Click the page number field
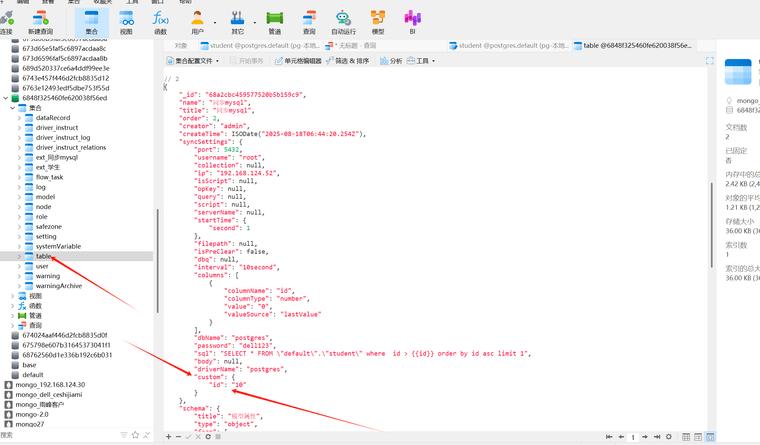This screenshot has height=445, width=760. (633, 437)
